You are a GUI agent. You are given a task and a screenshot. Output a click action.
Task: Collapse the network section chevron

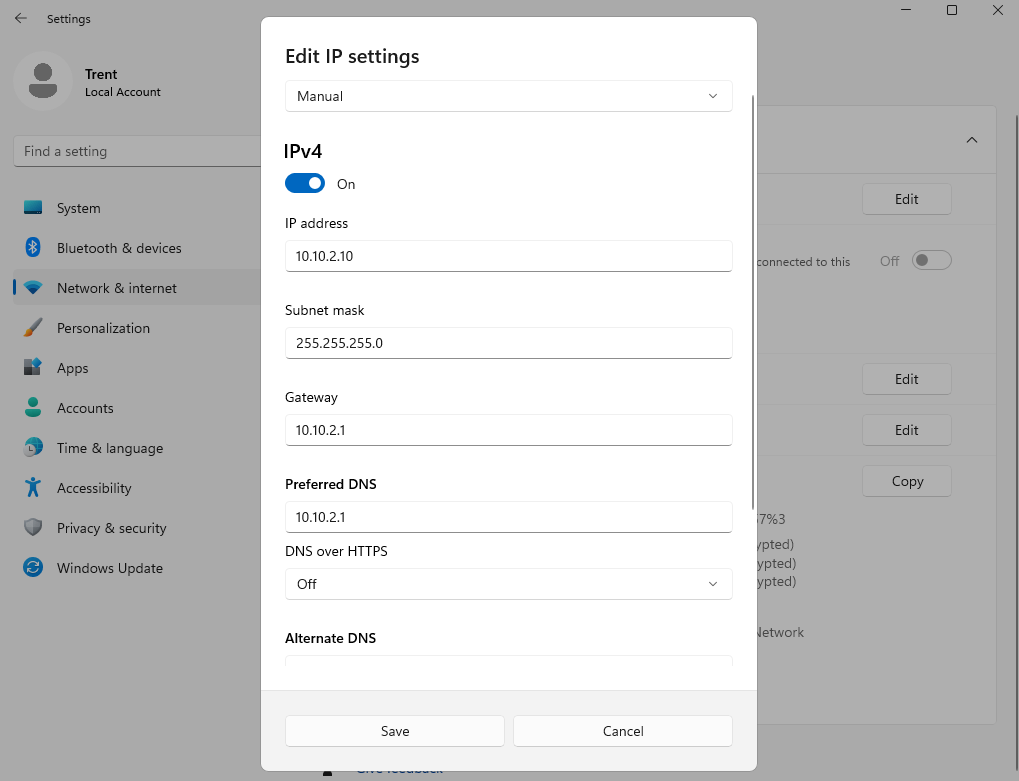(x=971, y=140)
